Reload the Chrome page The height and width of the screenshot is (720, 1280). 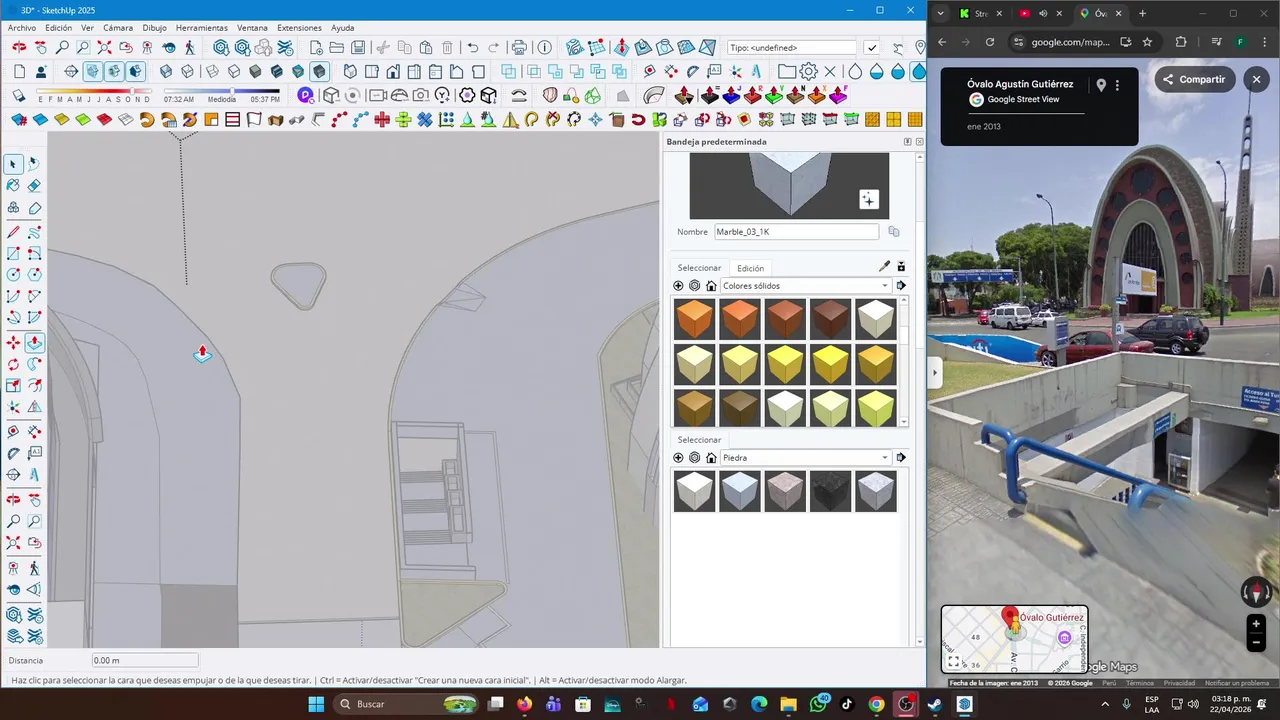pyautogui.click(x=990, y=42)
